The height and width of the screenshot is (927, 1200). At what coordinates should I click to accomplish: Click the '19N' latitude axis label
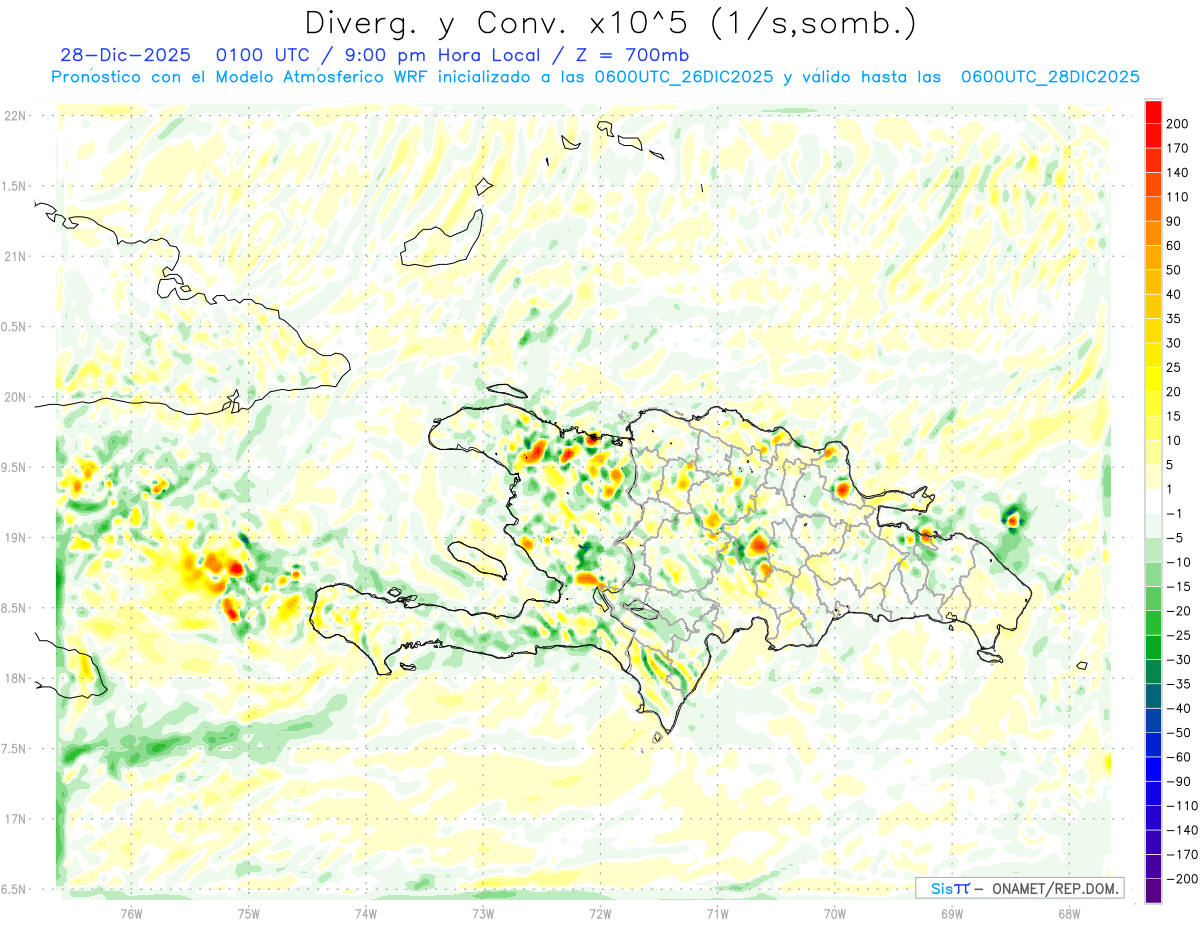click(14, 538)
